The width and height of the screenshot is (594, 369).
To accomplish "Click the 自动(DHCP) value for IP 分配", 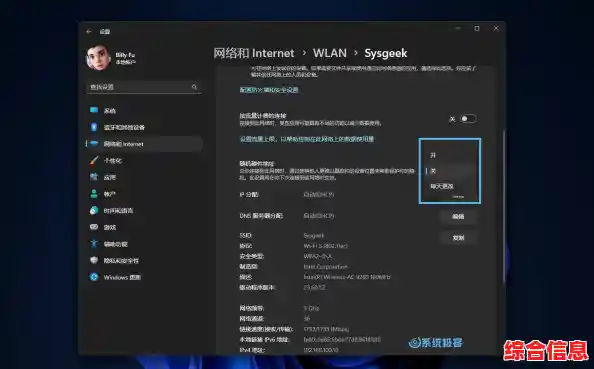I will tap(319, 195).
